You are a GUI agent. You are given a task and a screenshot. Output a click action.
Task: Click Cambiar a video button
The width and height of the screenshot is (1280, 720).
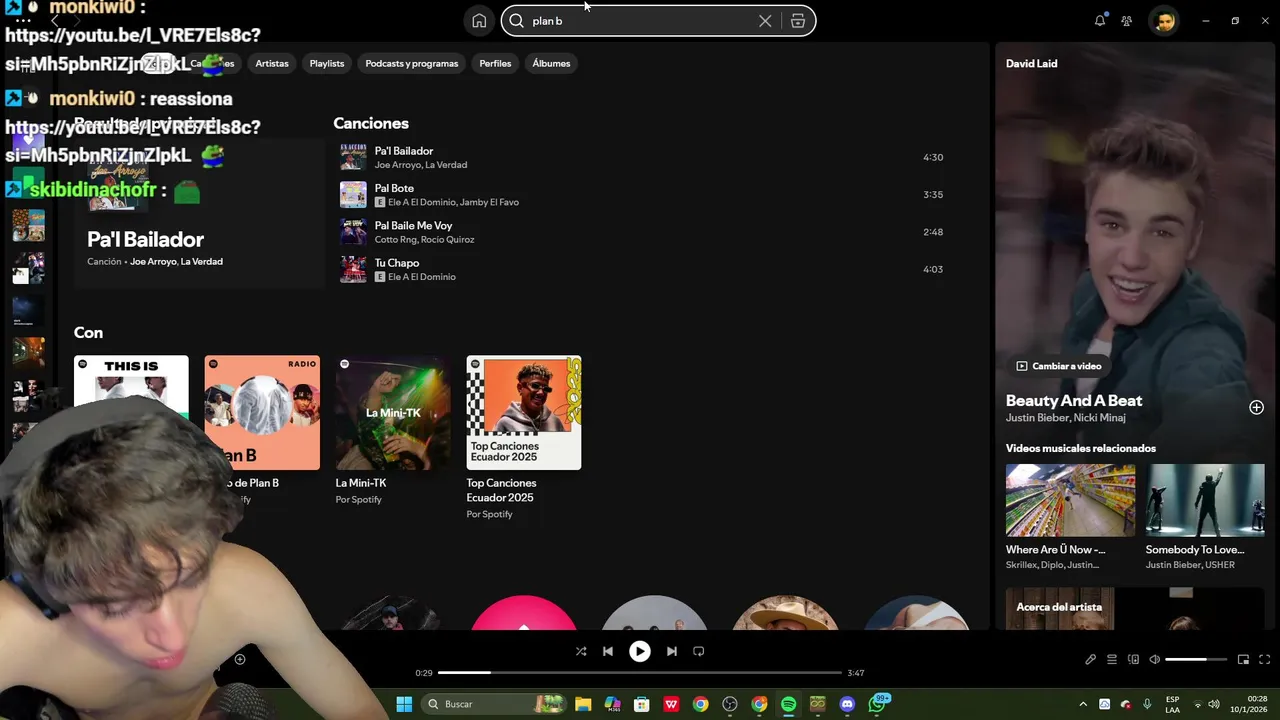point(1059,366)
